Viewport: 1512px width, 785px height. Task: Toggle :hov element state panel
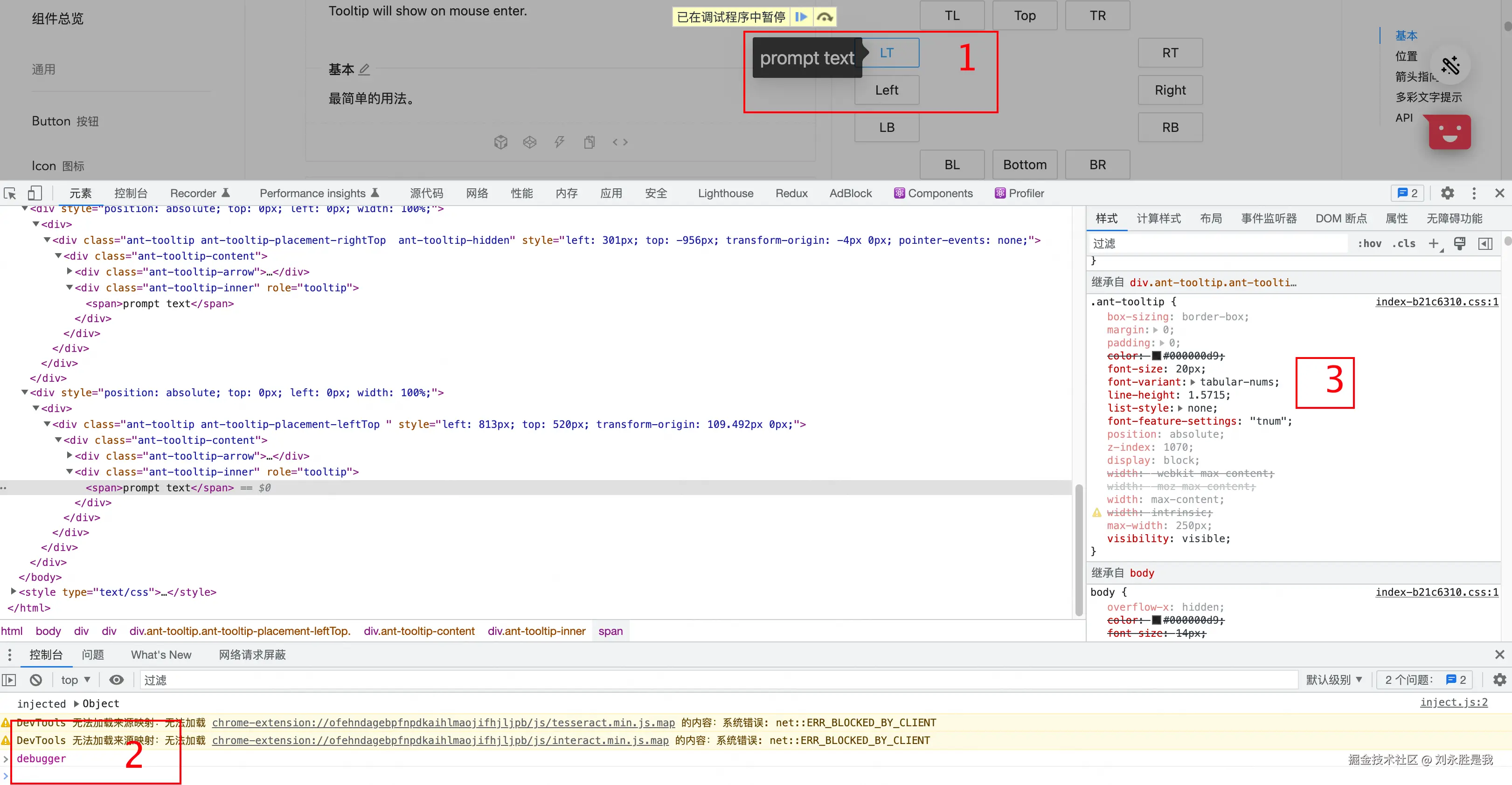(1369, 243)
